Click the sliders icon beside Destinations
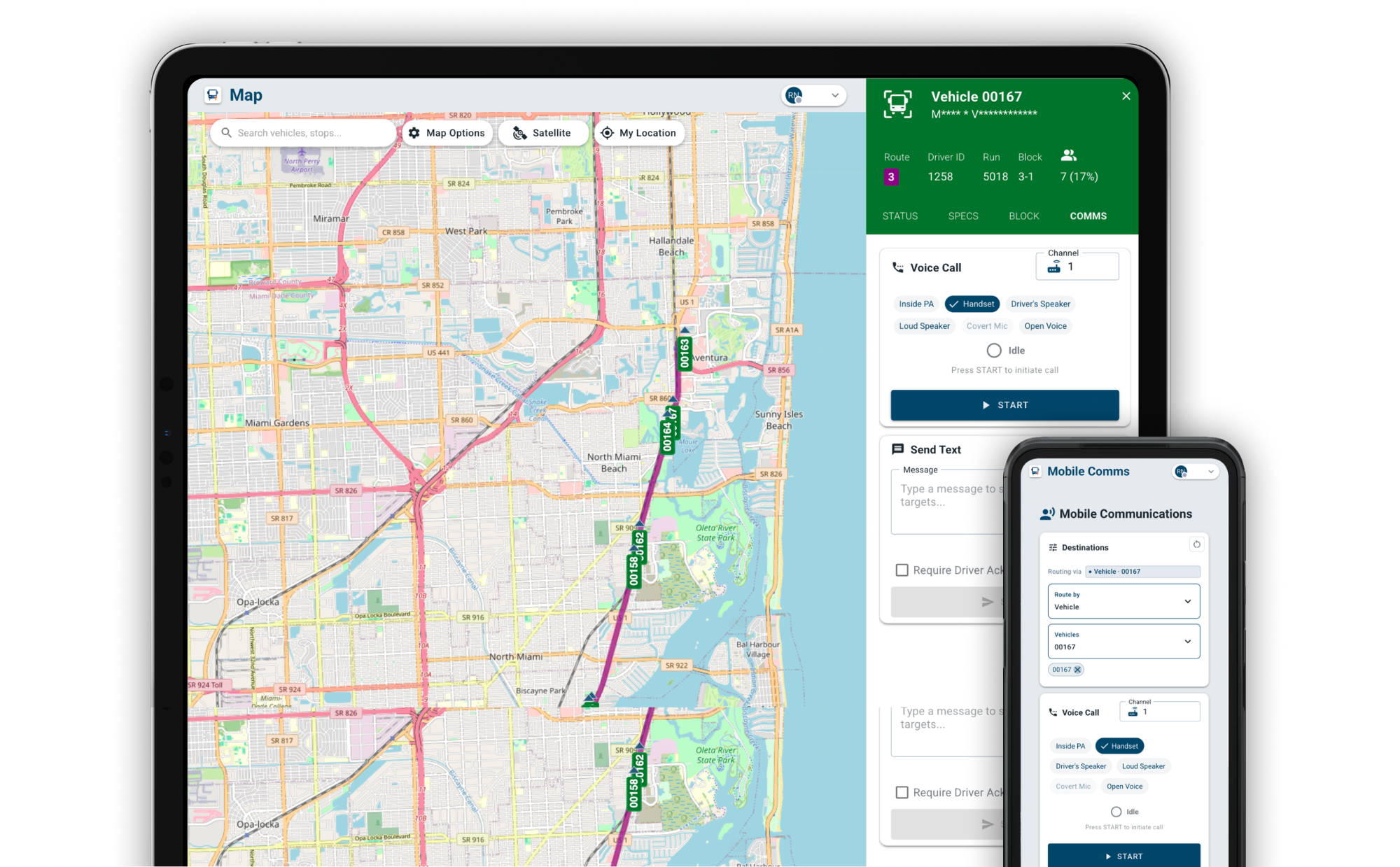Screen dimensions: 1400x867 point(1053,547)
